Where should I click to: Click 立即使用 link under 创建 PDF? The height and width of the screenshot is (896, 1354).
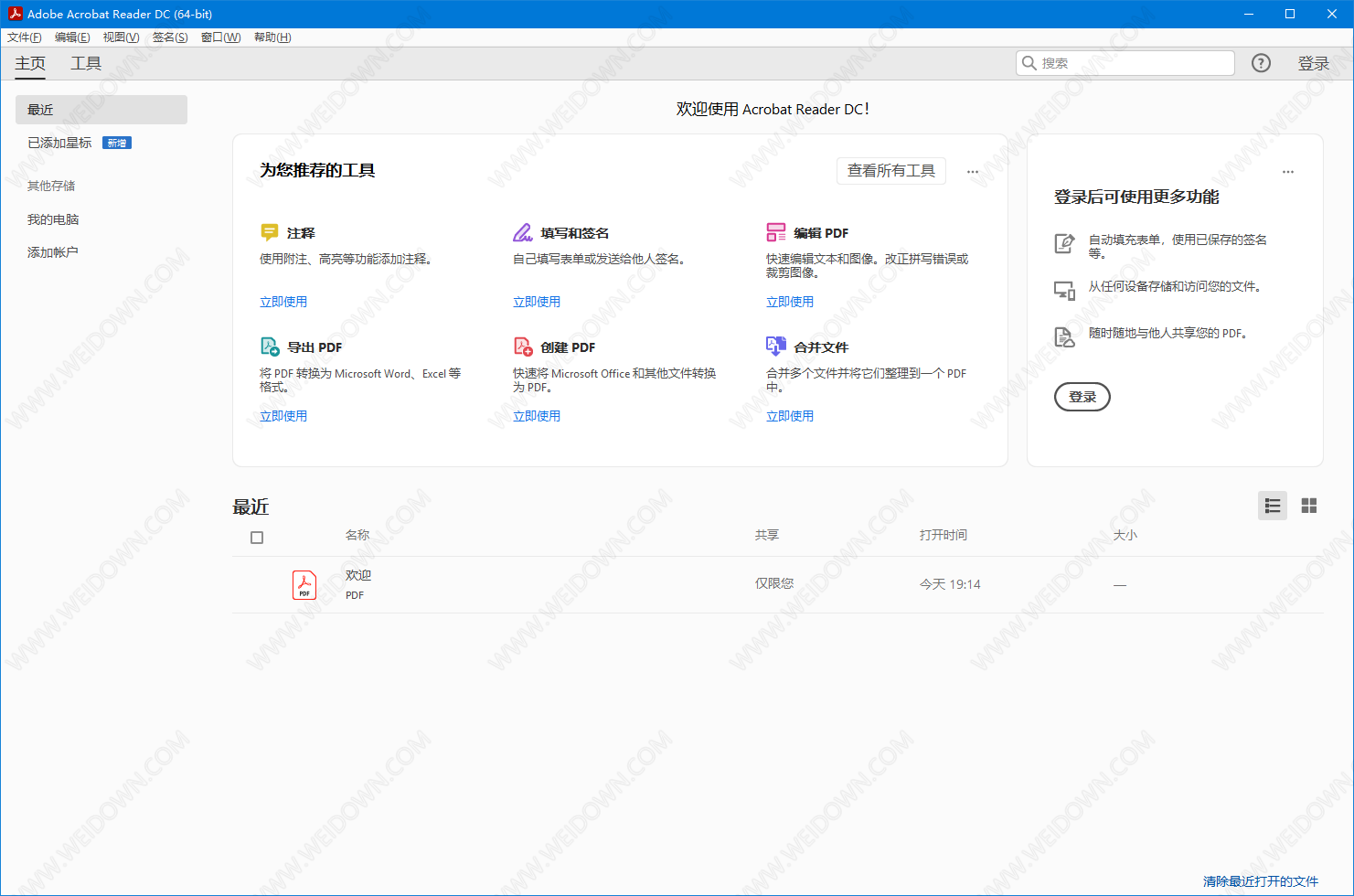point(537,416)
